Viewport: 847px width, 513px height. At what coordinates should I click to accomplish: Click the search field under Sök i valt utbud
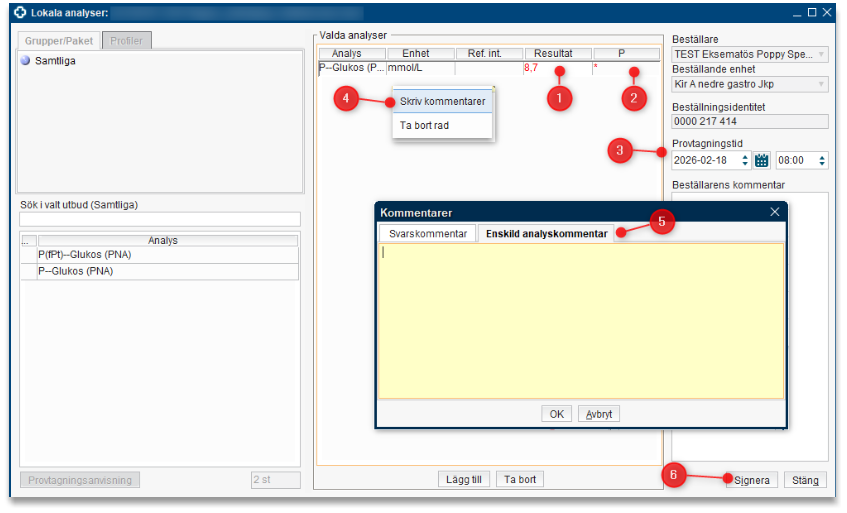(x=160, y=219)
